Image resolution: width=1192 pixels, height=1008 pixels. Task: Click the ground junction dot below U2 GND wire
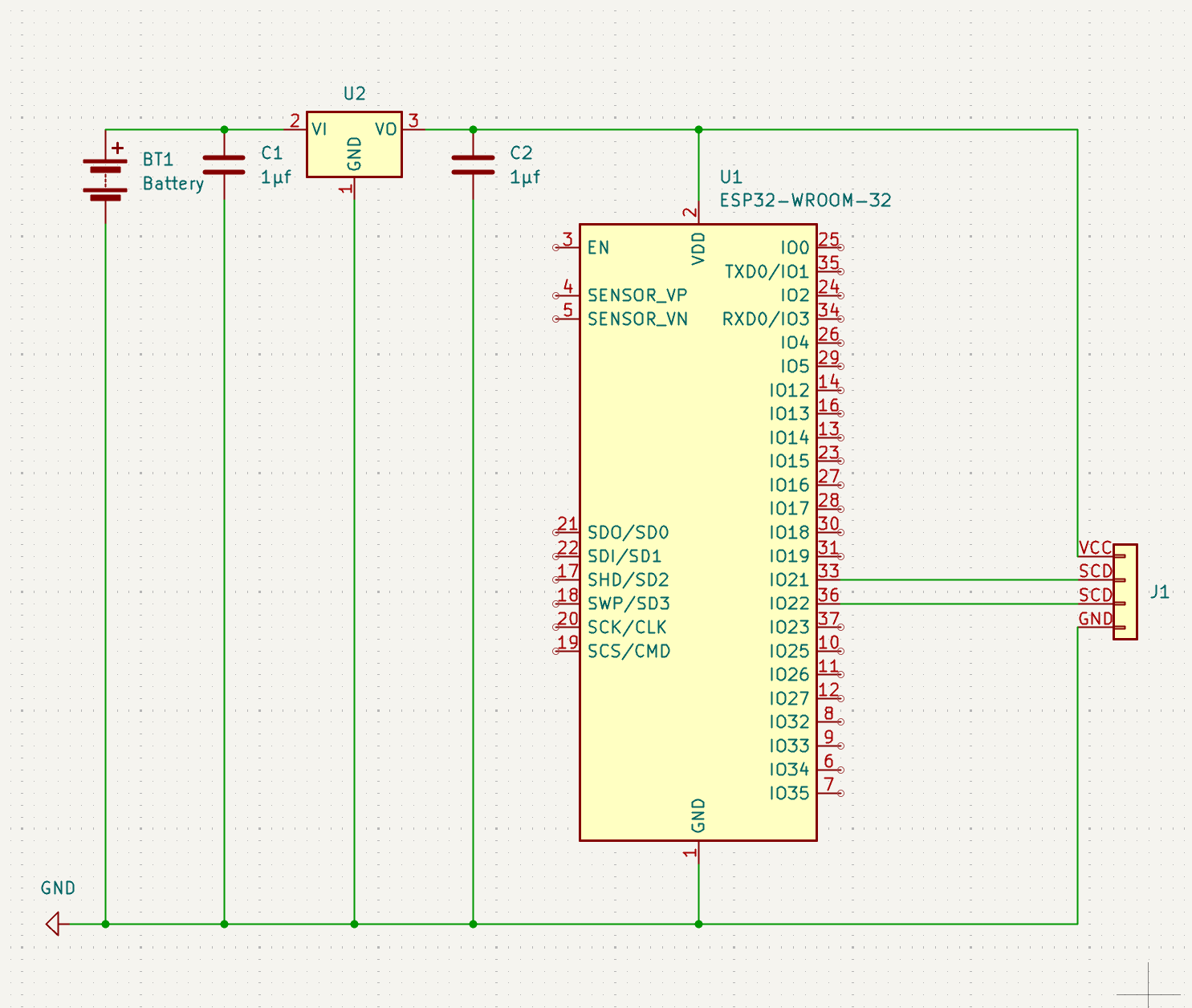tap(354, 924)
